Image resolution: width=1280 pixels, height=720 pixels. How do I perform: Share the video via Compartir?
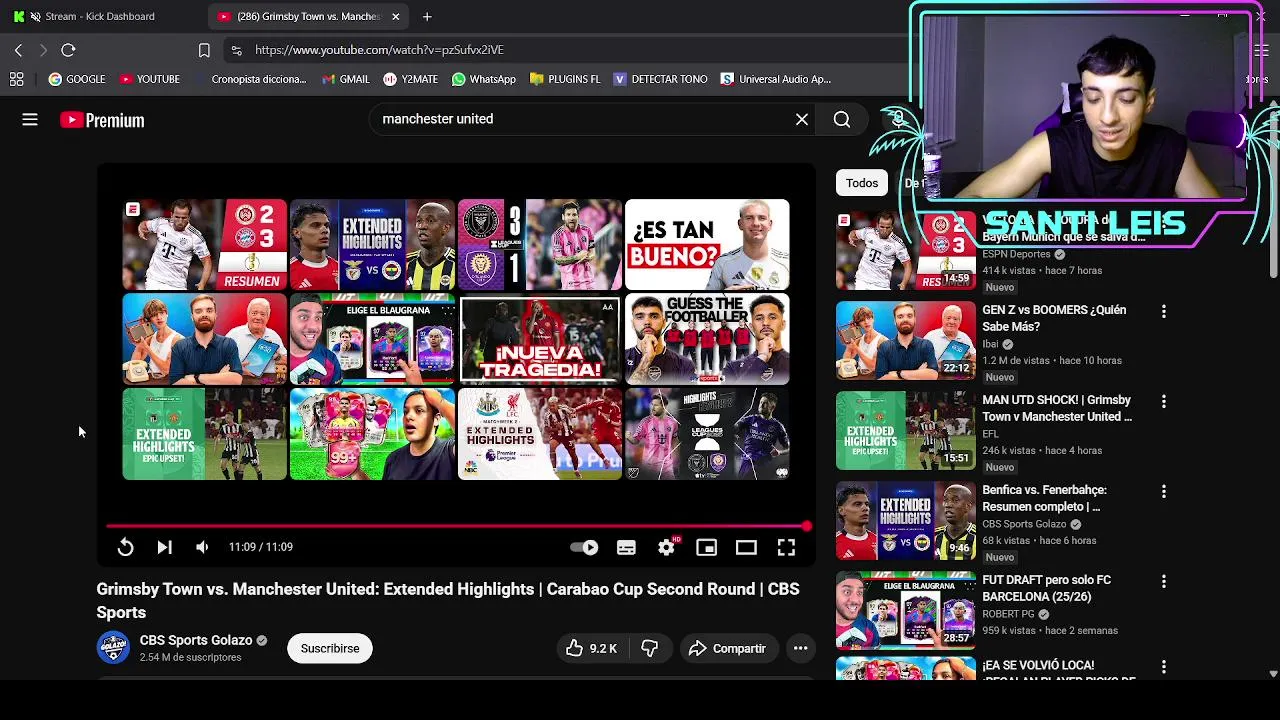727,648
